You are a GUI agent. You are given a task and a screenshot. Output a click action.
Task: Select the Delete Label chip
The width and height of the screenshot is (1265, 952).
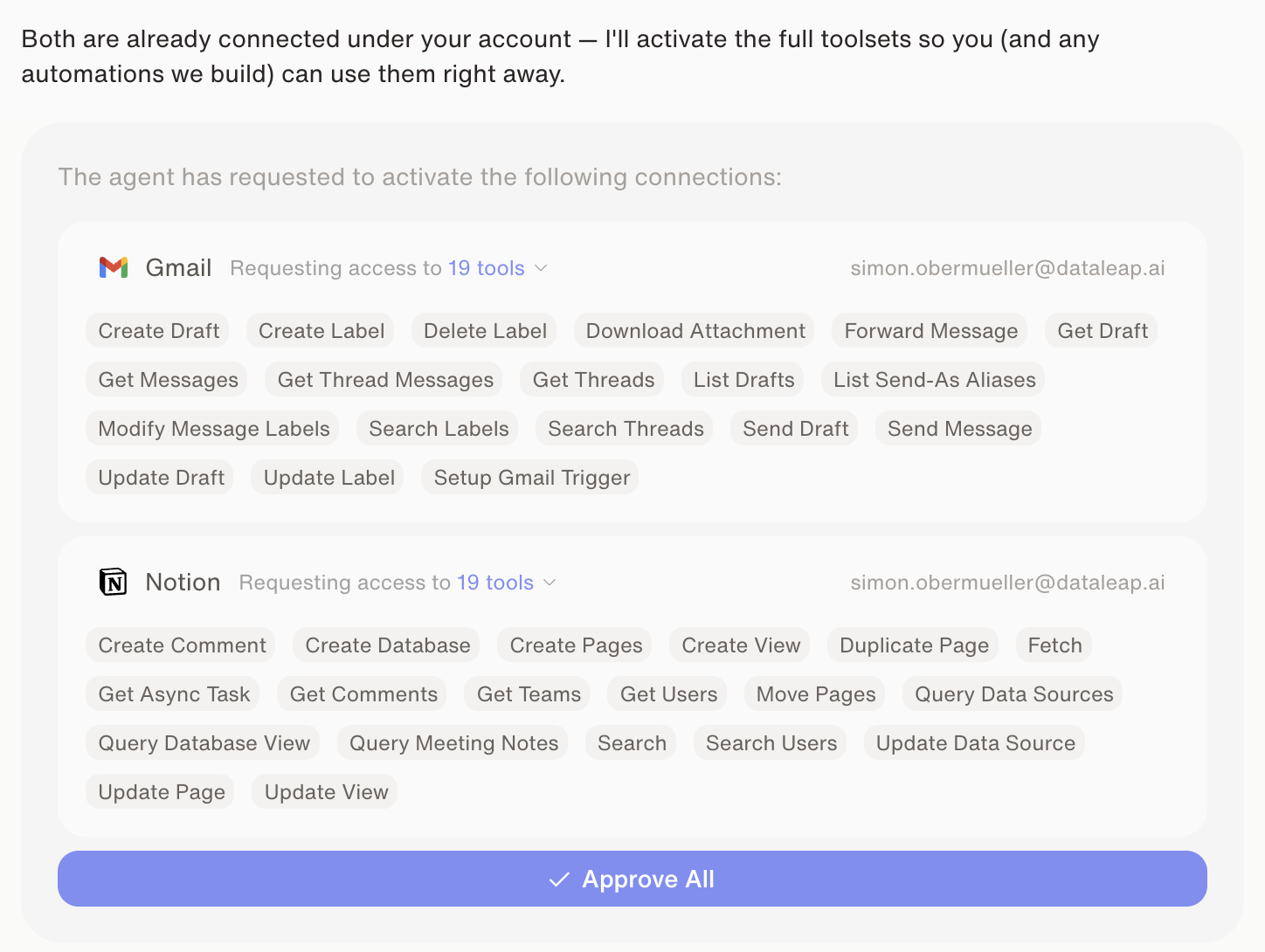(485, 331)
